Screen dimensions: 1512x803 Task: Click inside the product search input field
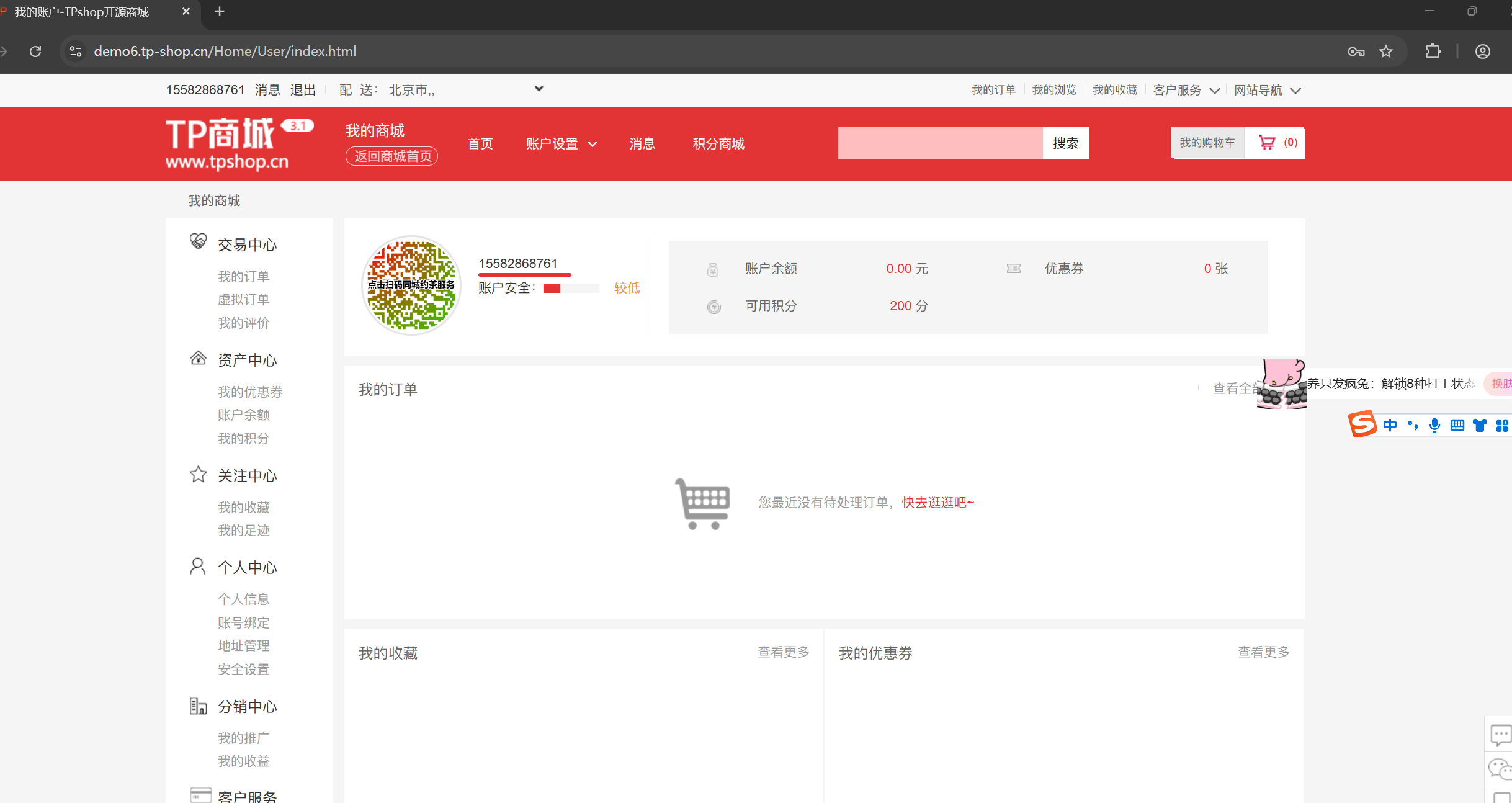point(938,143)
